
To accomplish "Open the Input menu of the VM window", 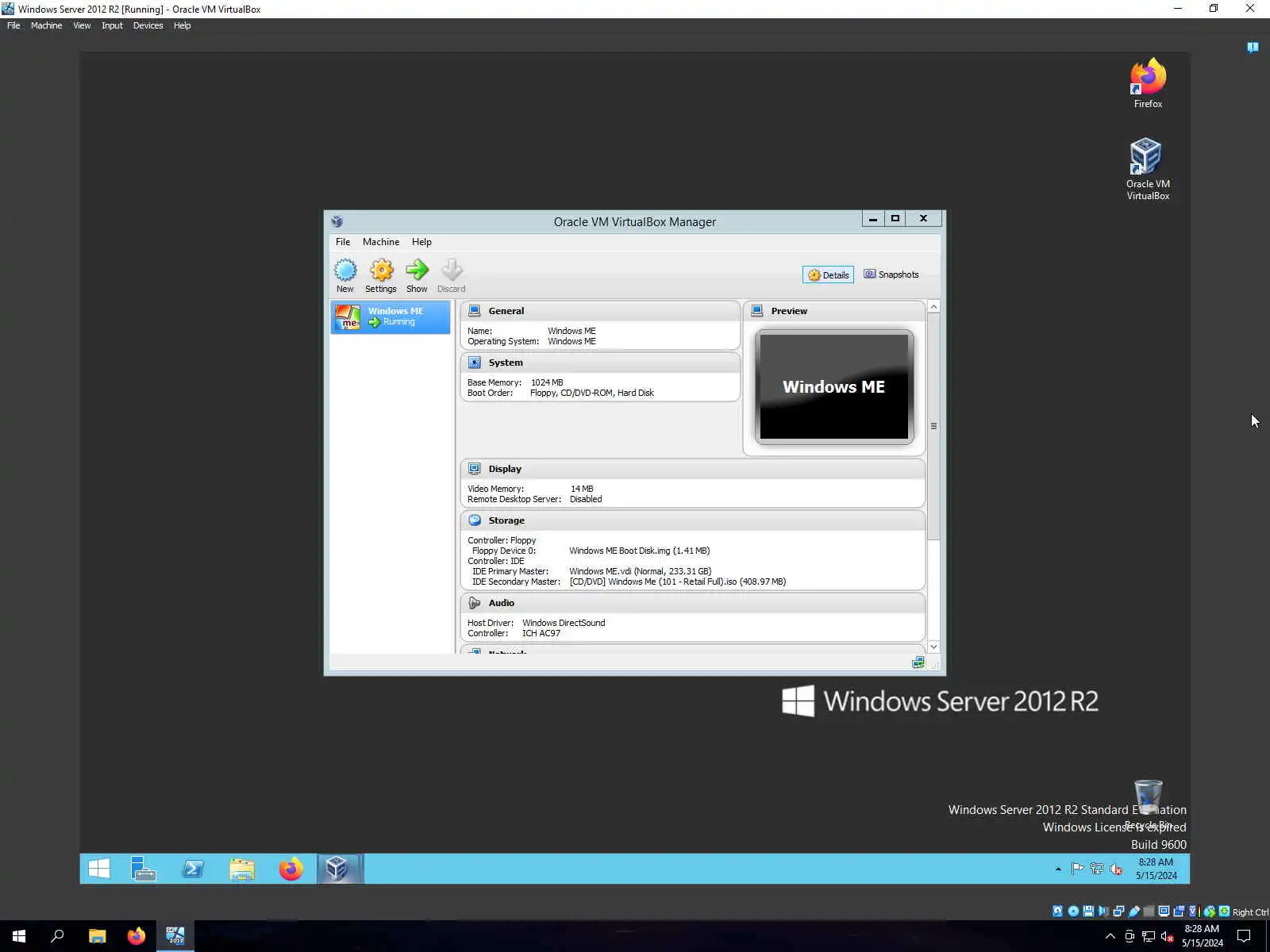I will tap(112, 25).
